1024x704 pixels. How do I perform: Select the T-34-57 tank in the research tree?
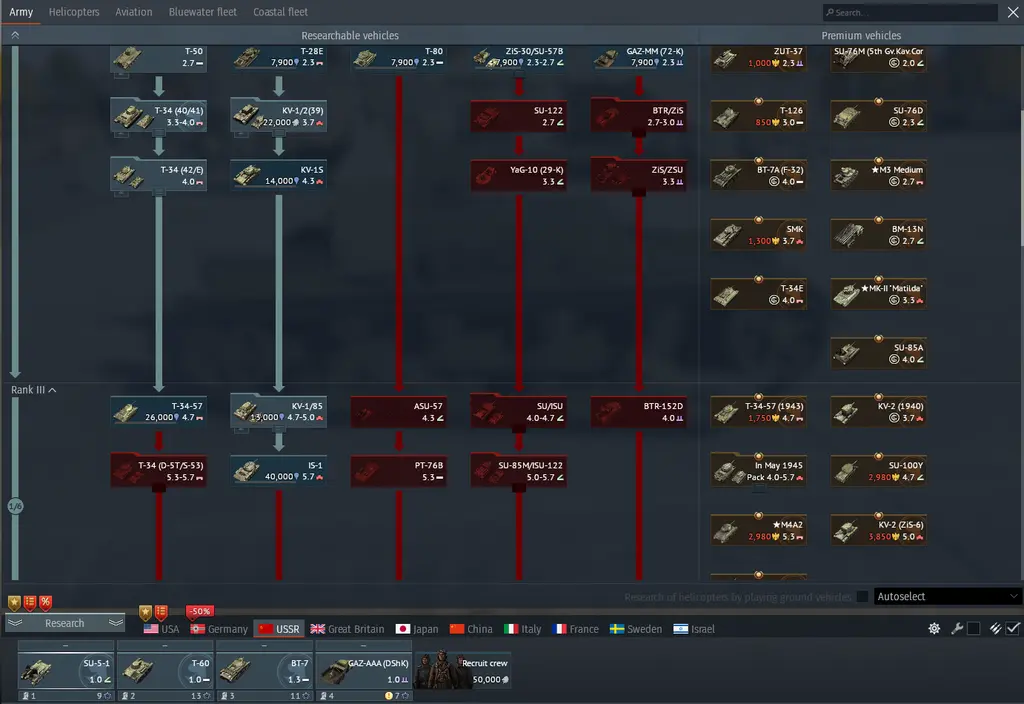coord(158,411)
